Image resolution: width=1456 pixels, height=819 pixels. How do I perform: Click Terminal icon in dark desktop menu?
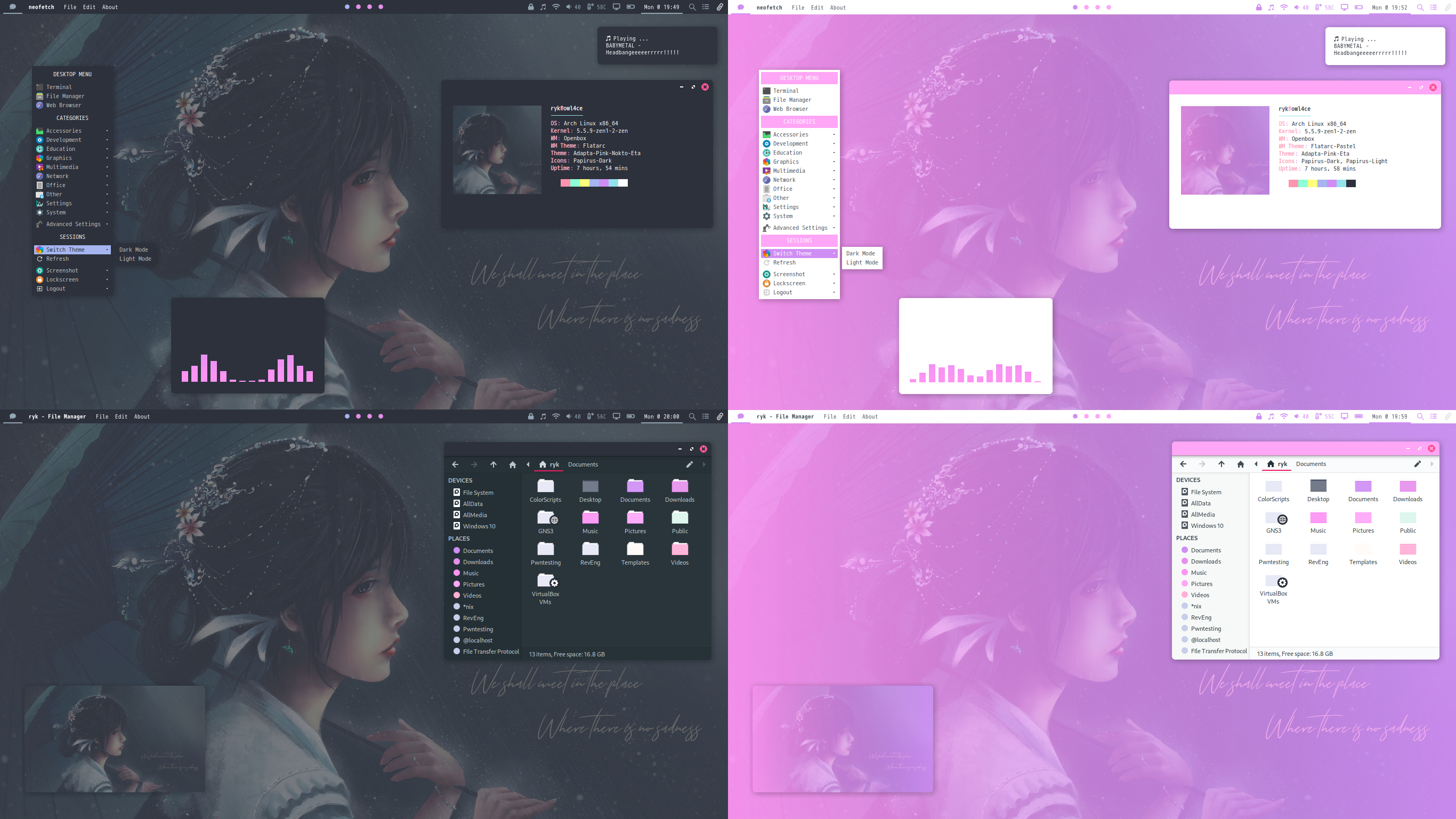point(39,87)
